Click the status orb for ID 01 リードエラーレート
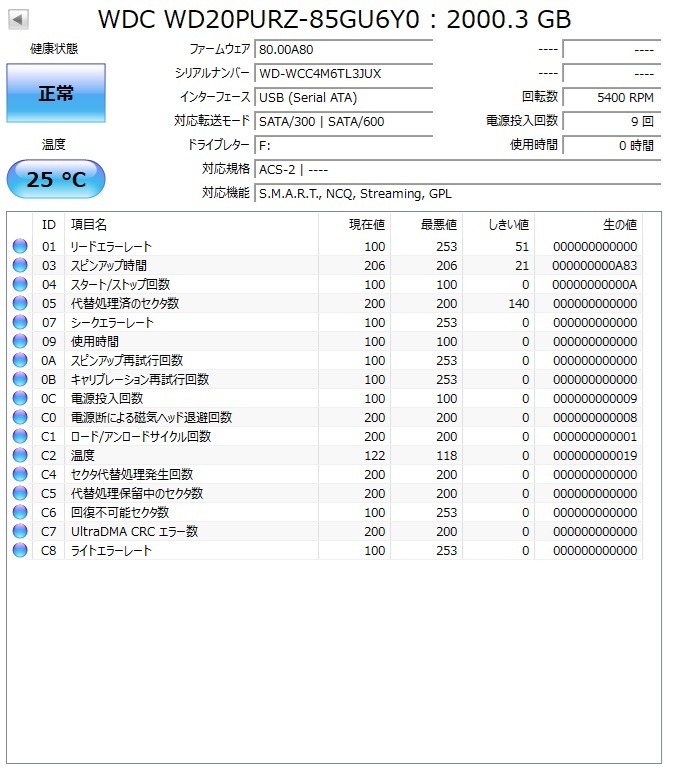 coord(20,246)
